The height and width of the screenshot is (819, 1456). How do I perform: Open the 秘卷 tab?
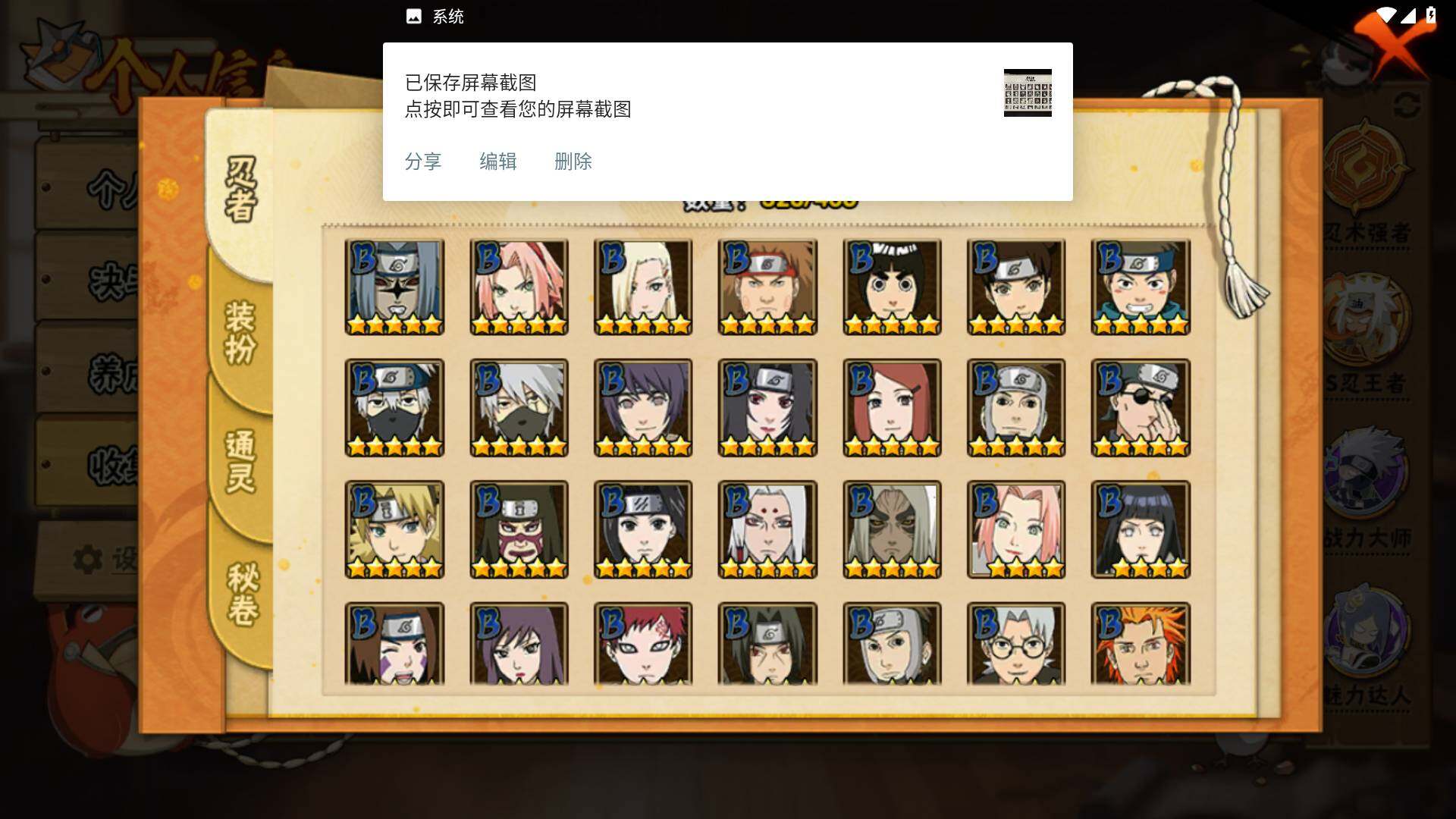243,594
